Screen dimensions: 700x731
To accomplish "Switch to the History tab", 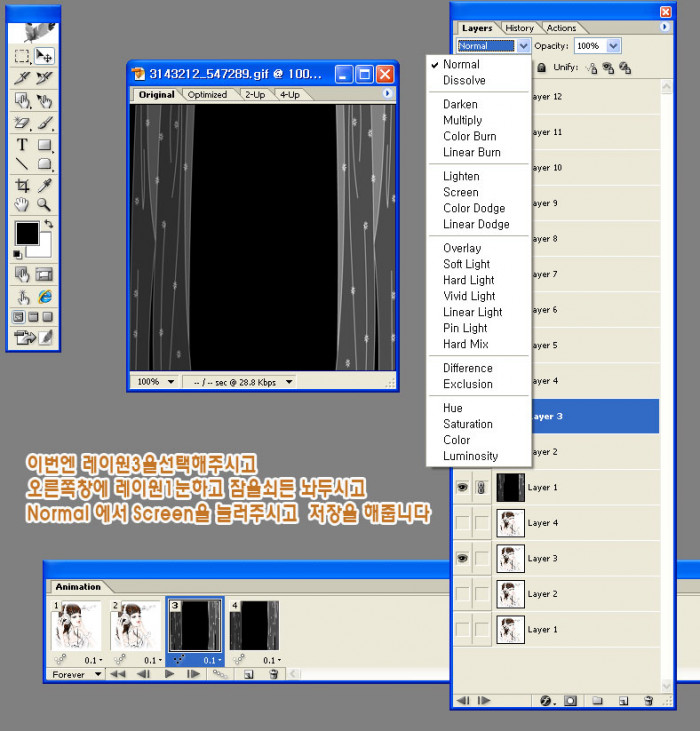I will (519, 28).
